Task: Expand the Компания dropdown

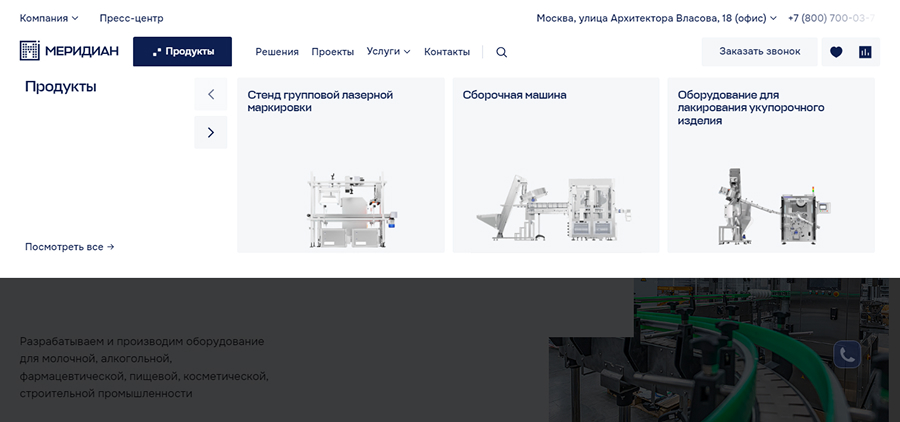Action: pyautogui.click(x=49, y=18)
